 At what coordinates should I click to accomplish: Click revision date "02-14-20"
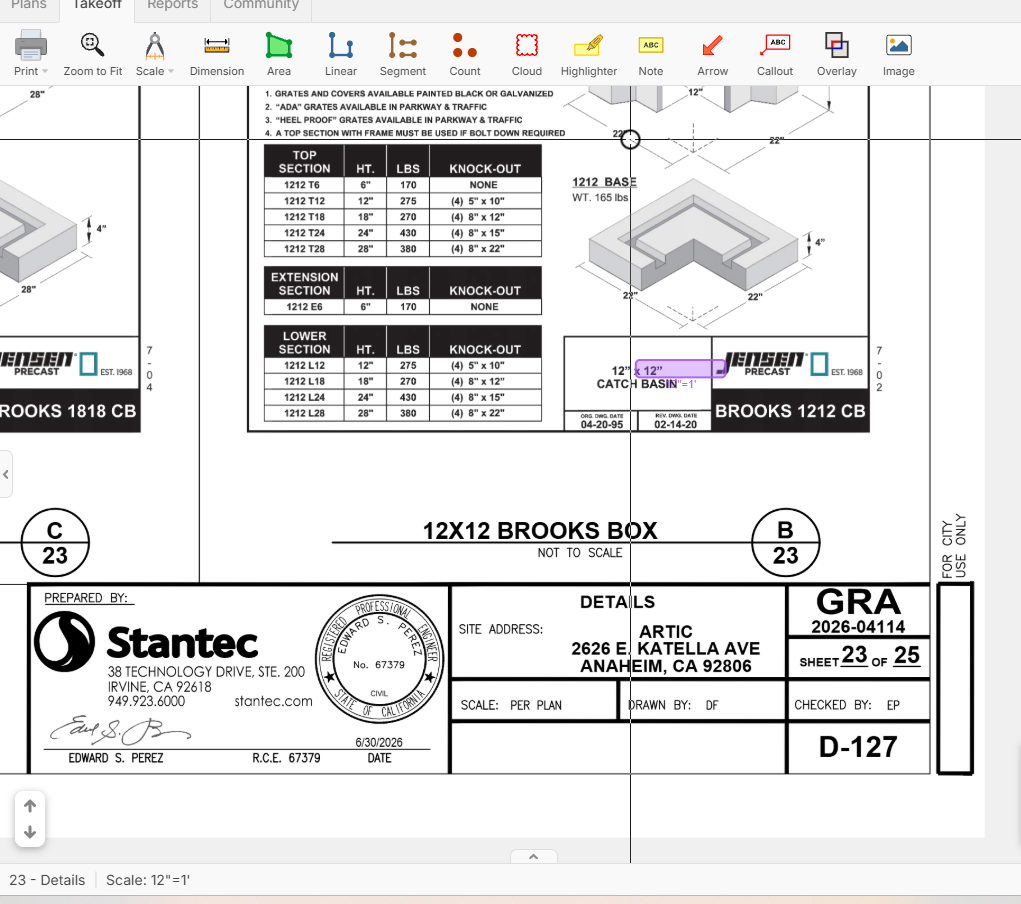point(675,425)
